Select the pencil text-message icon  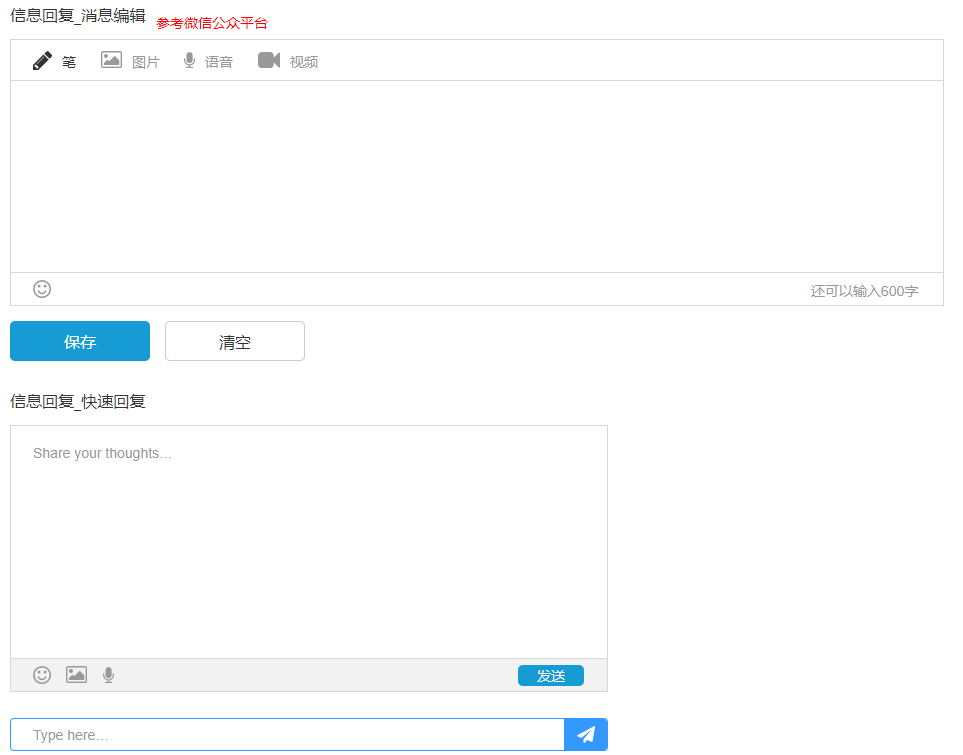42,61
